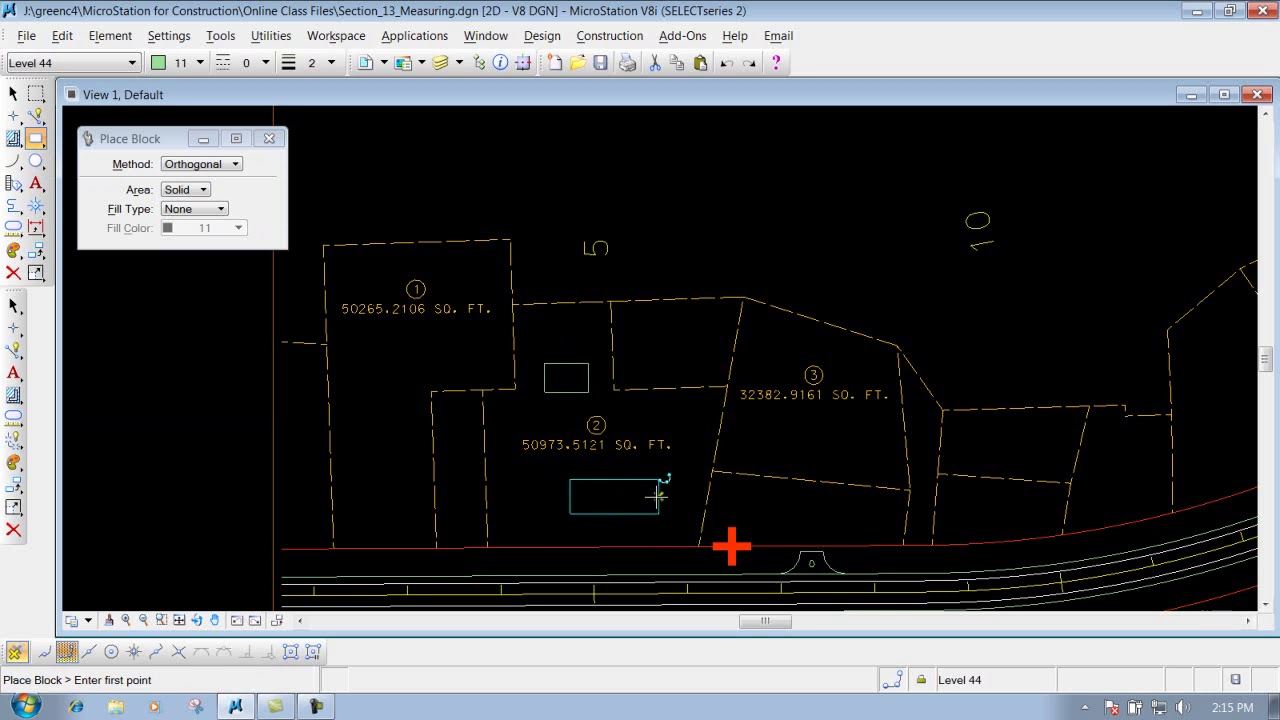Viewport: 1280px width, 720px height.
Task: Open the Workspace menu
Action: click(336, 36)
